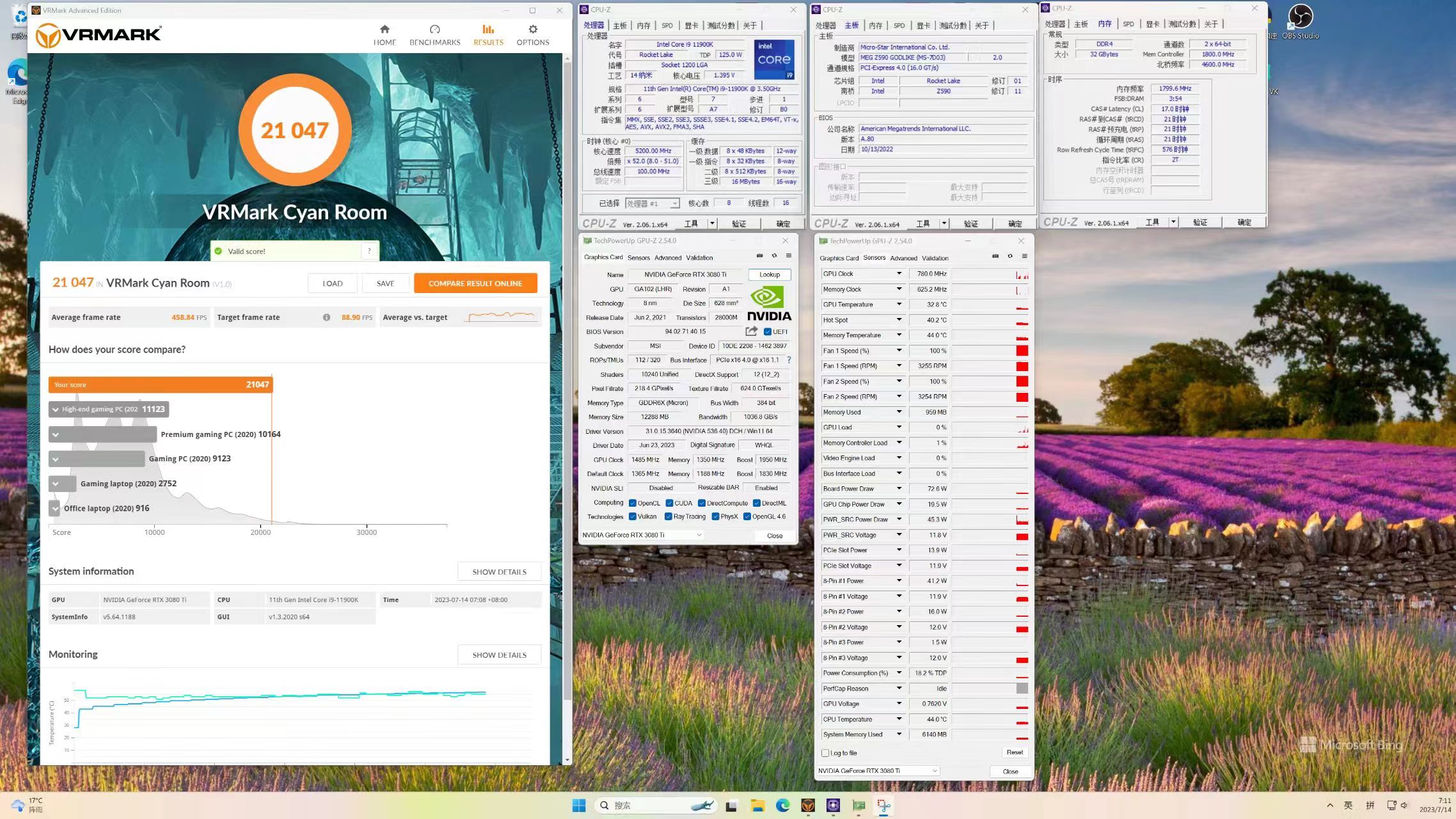Click the LOAD button in VRMark
Image resolution: width=1456 pixels, height=819 pixels.
pos(333,283)
